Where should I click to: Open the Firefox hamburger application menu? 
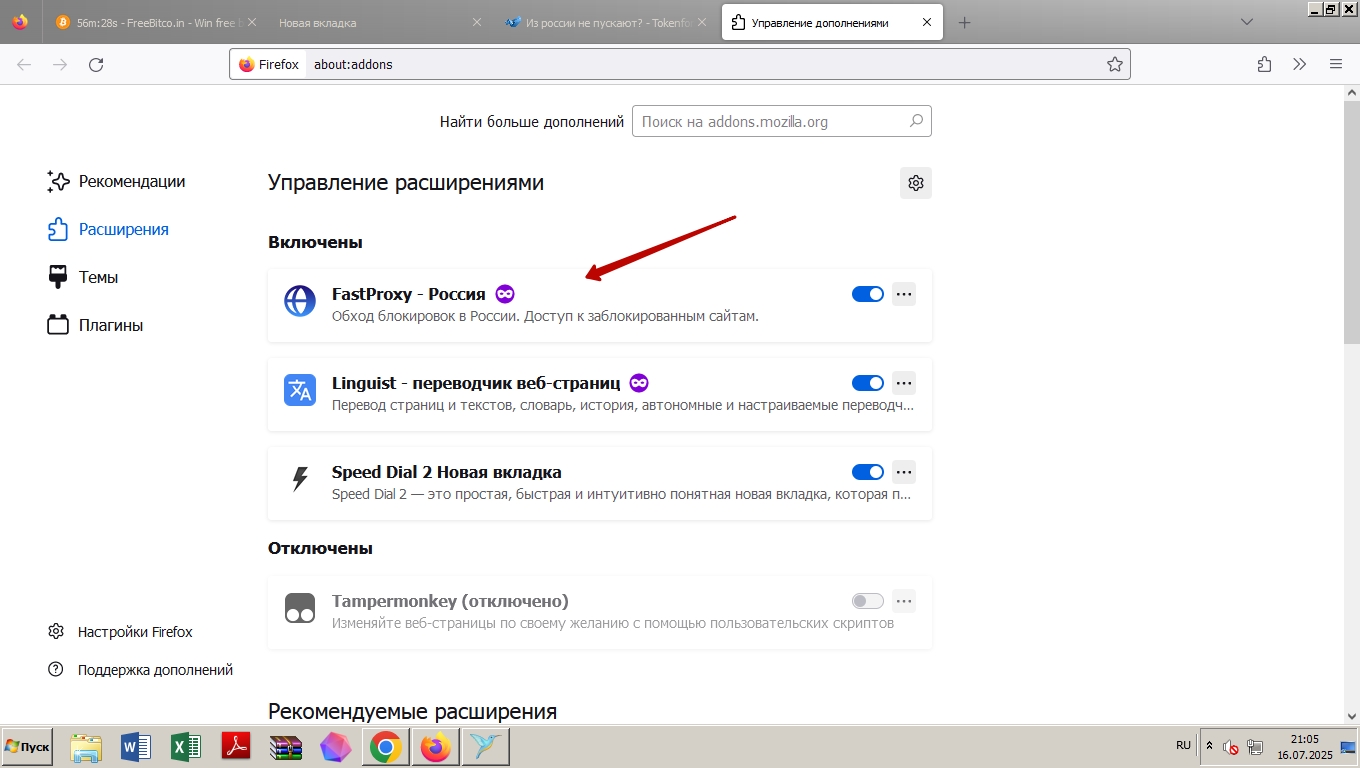pyautogui.click(x=1335, y=65)
